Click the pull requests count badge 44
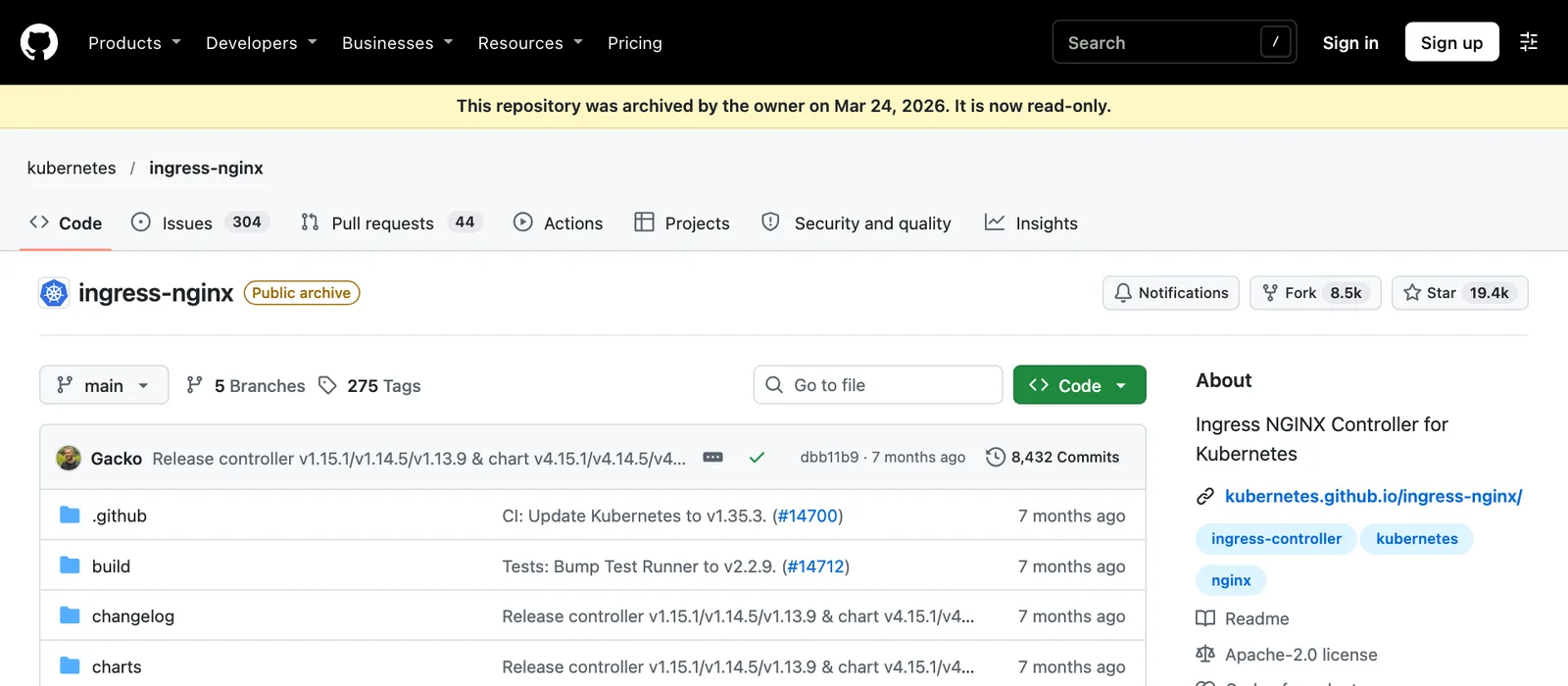Screen dimensions: 1568x686 465,222
